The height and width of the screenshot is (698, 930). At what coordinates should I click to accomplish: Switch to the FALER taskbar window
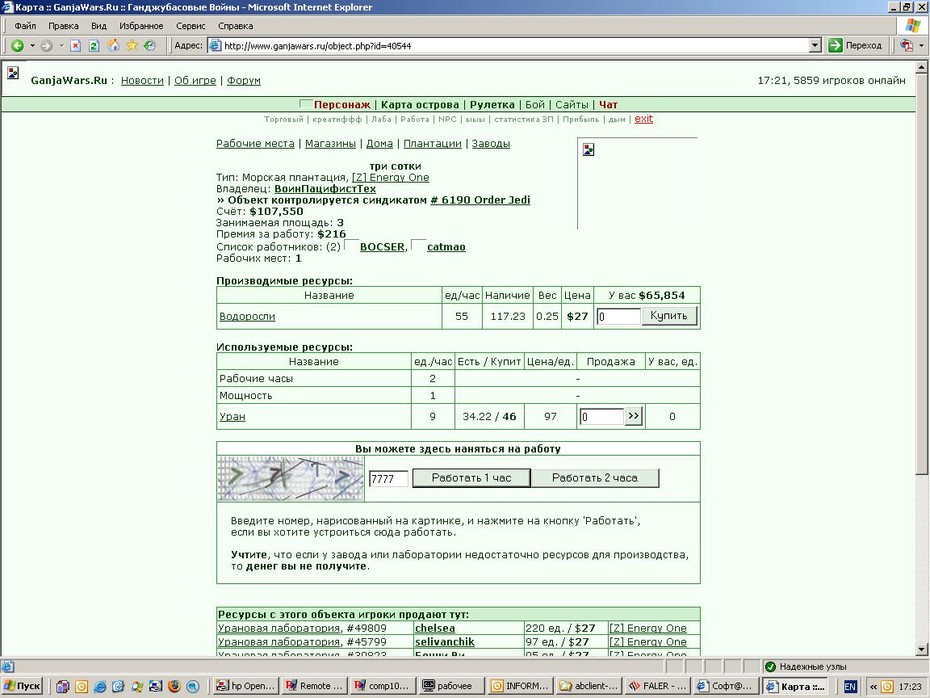657,686
